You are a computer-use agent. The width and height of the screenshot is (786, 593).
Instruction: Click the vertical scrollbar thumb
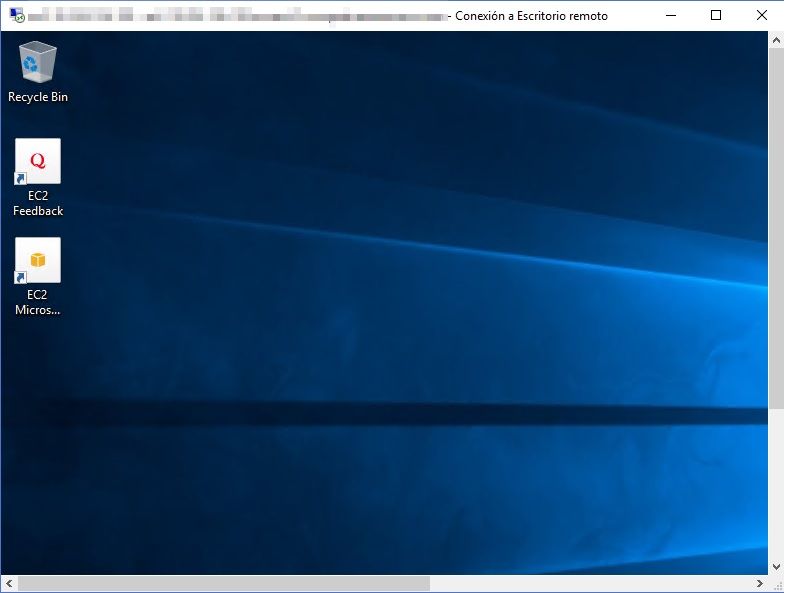tap(776, 229)
